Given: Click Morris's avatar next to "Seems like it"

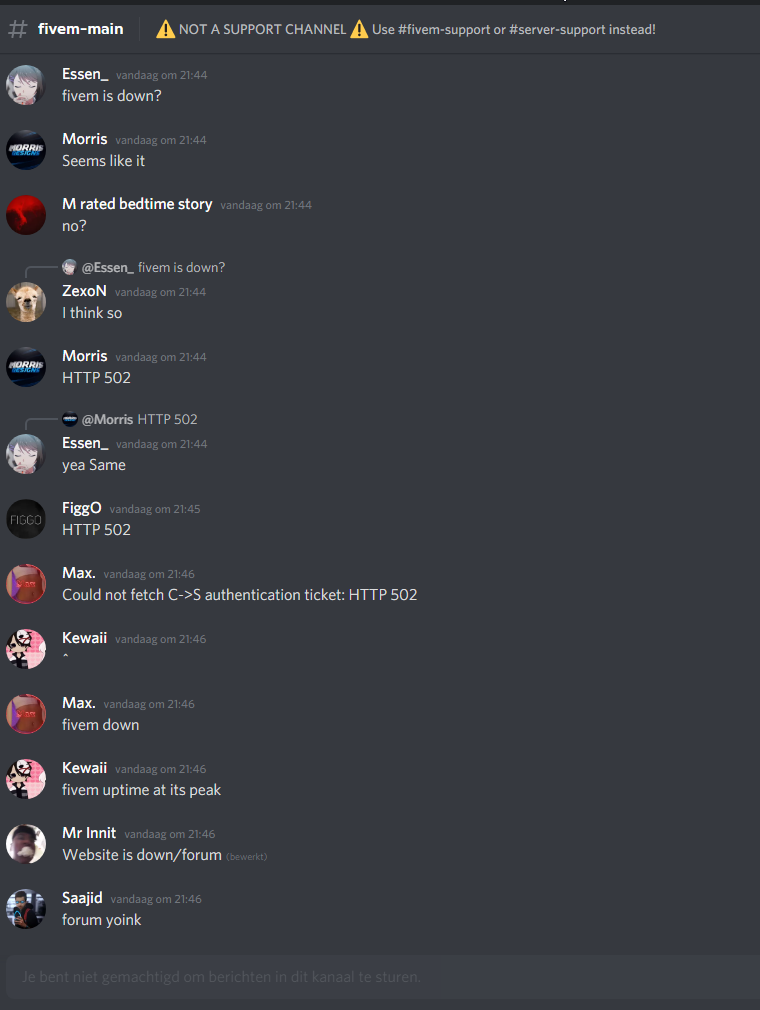Looking at the screenshot, I should 26,150.
